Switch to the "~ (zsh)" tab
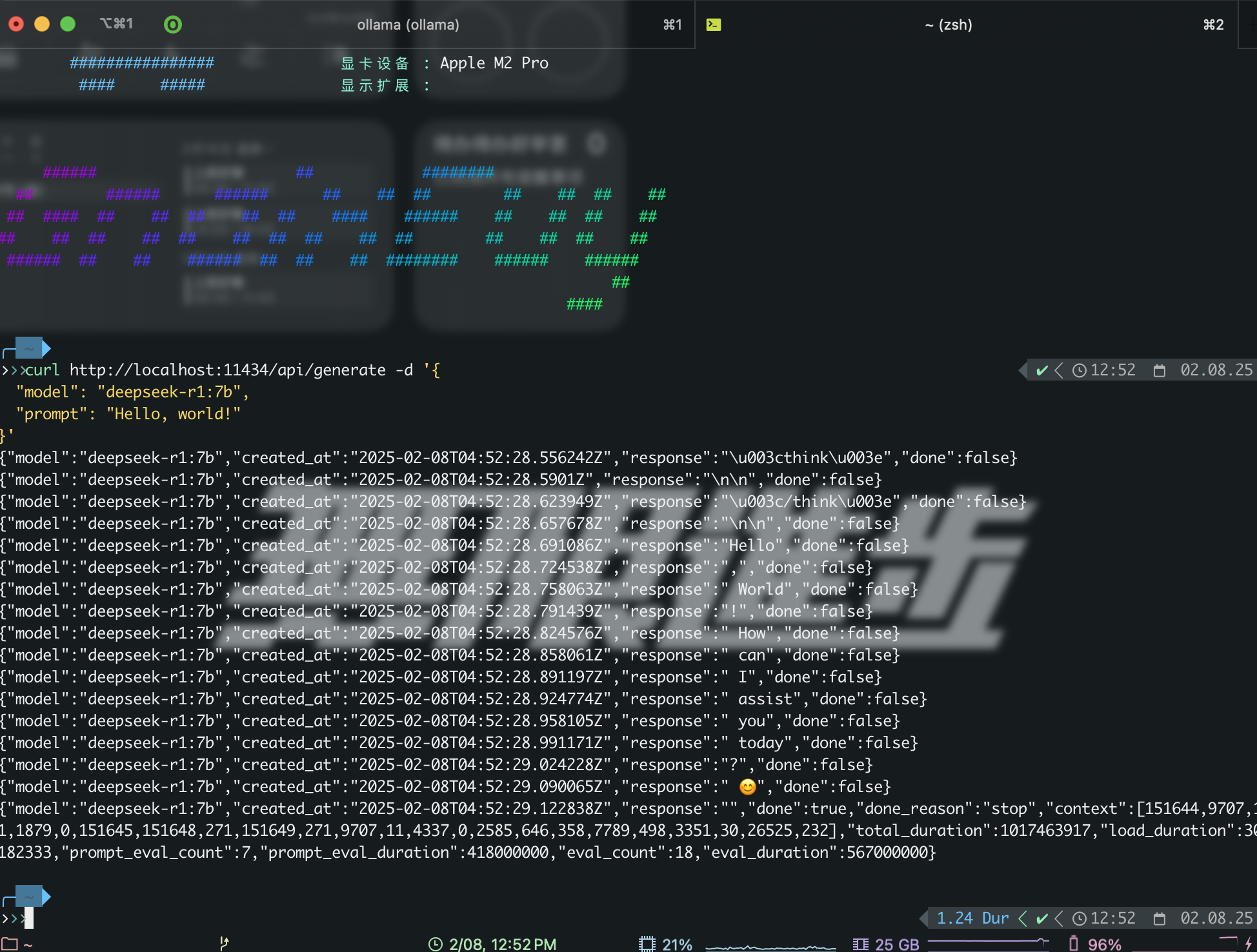 coord(949,25)
